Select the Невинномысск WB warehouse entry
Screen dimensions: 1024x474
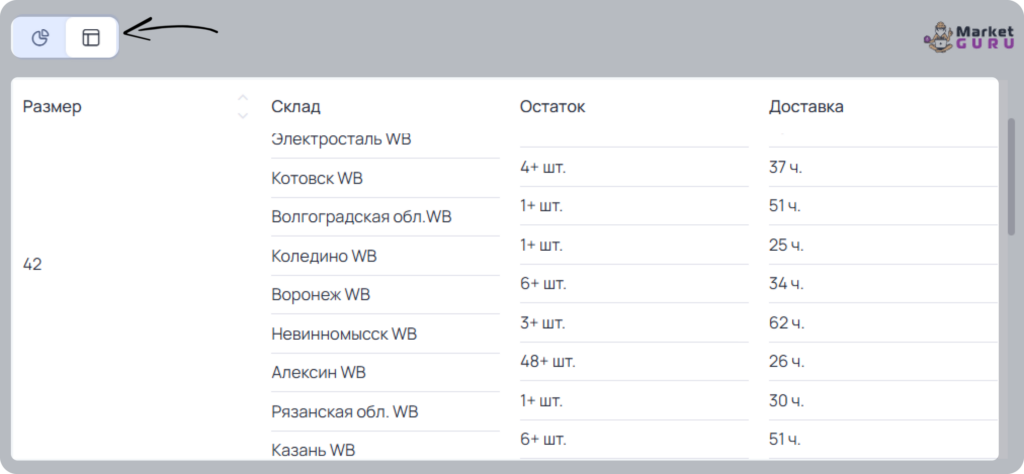click(x=344, y=334)
